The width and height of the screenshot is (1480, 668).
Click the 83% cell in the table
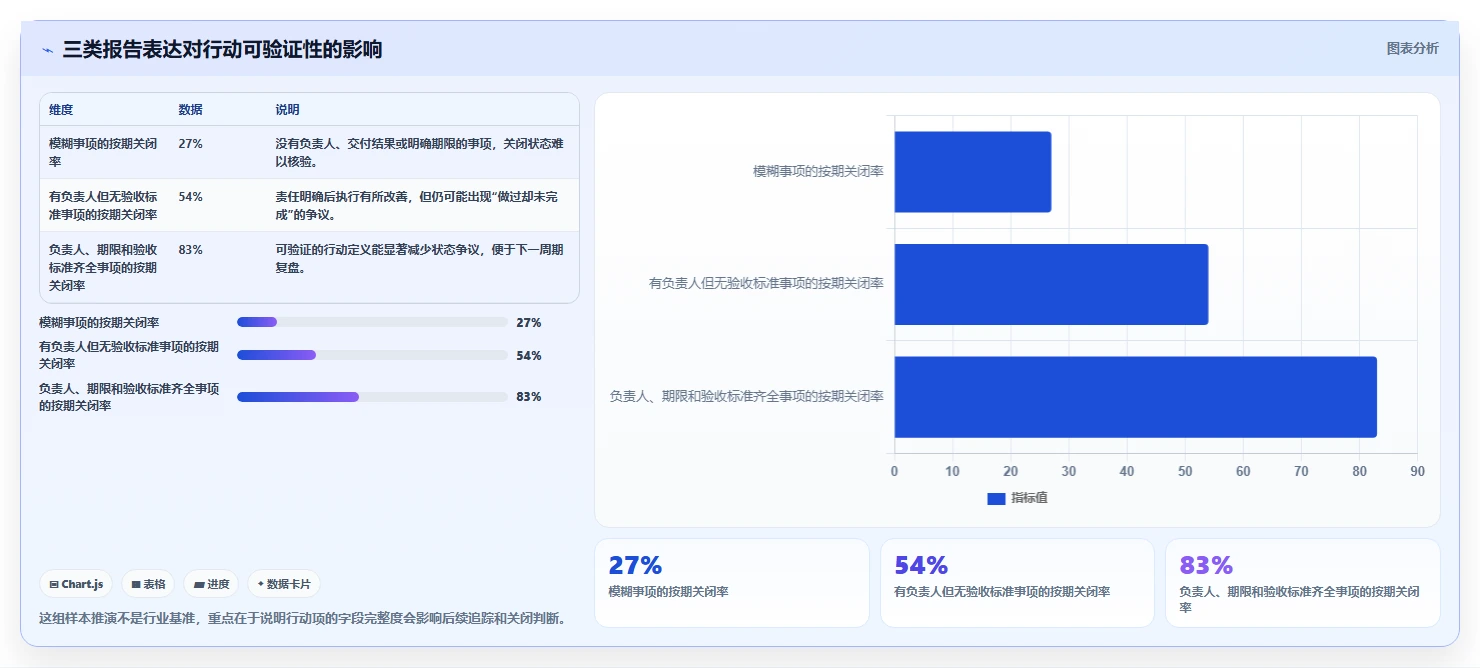(190, 250)
